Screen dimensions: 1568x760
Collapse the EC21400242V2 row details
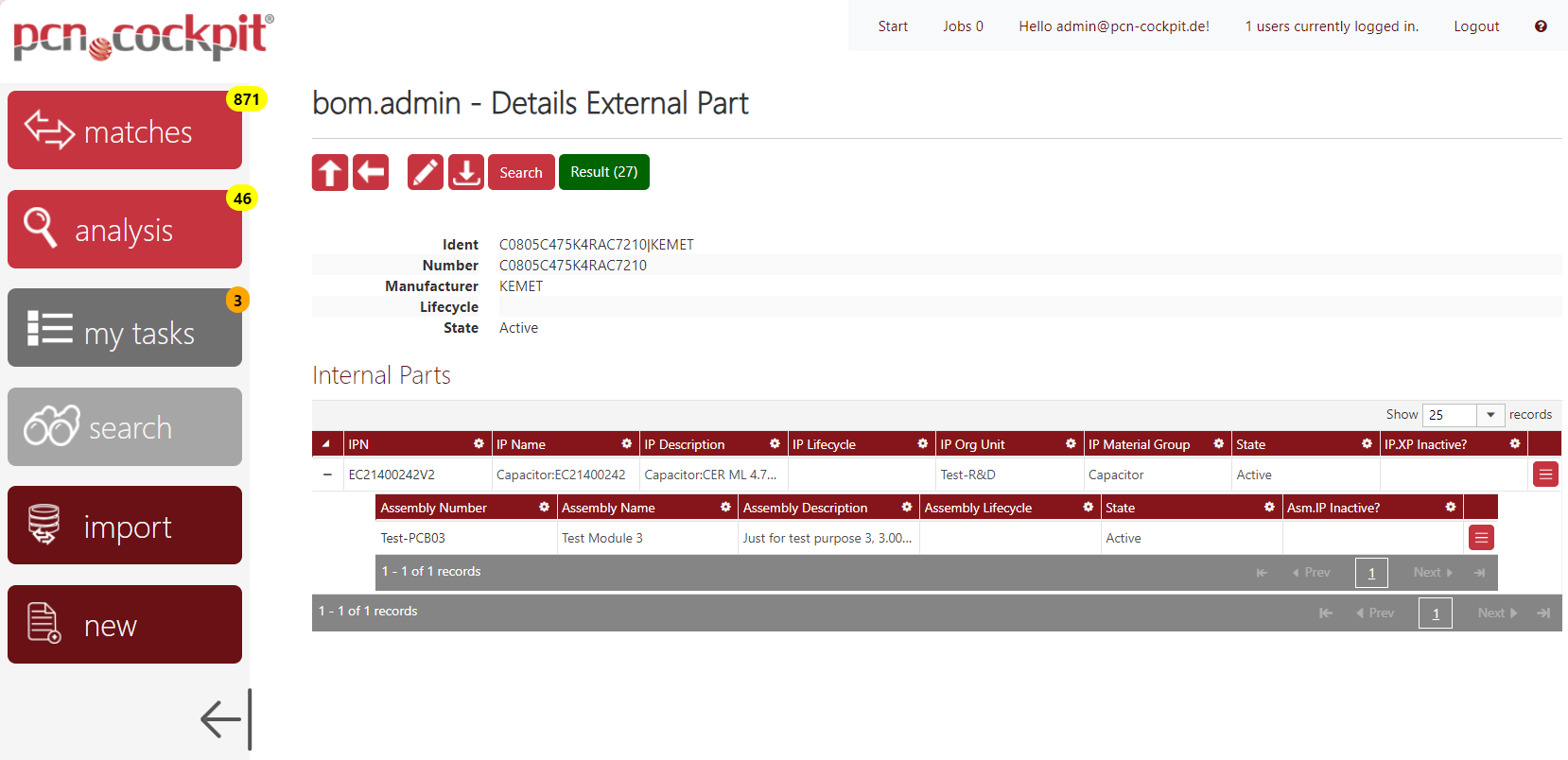(x=327, y=475)
